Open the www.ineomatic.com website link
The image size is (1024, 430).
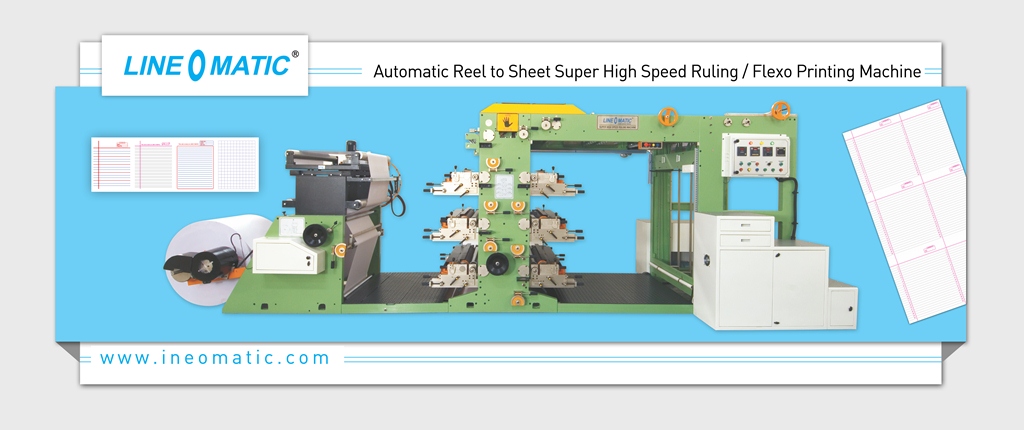click(215, 357)
